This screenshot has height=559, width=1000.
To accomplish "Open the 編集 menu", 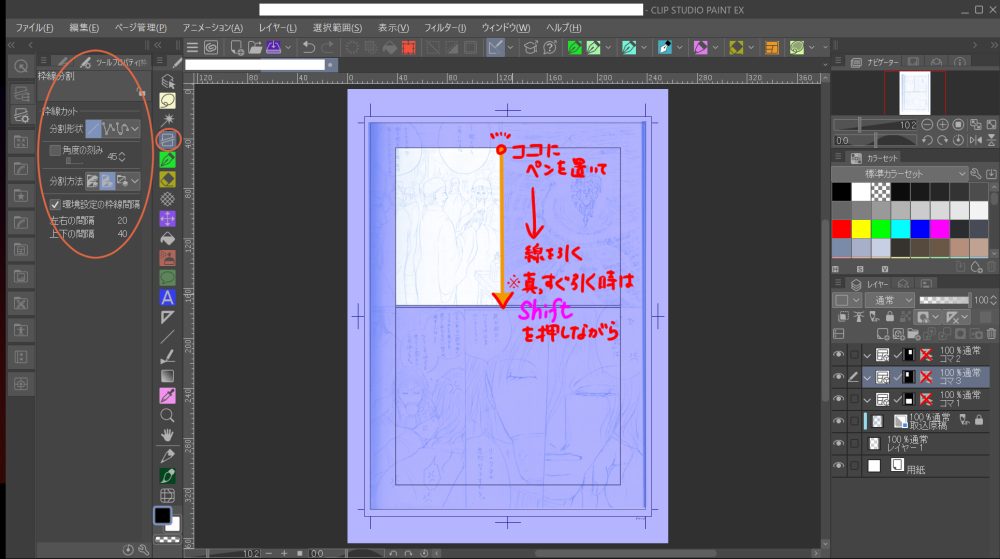I will coord(84,27).
